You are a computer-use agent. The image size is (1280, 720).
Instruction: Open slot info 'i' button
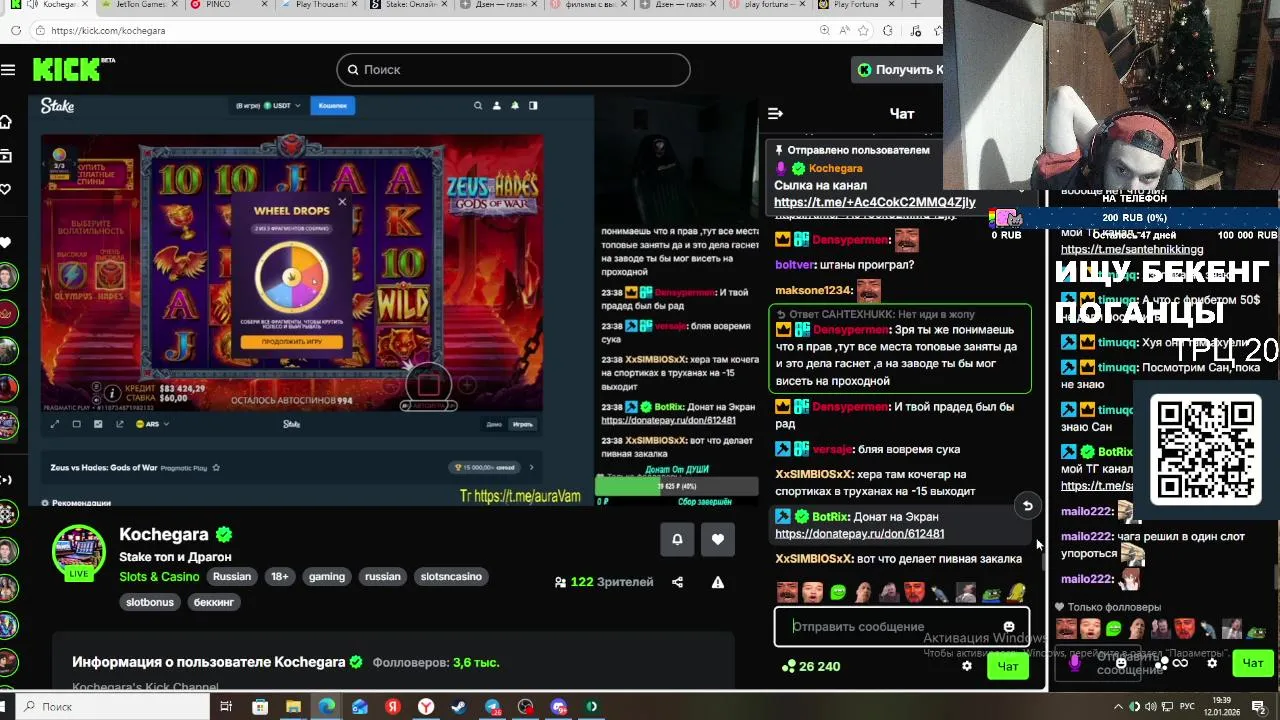point(113,393)
